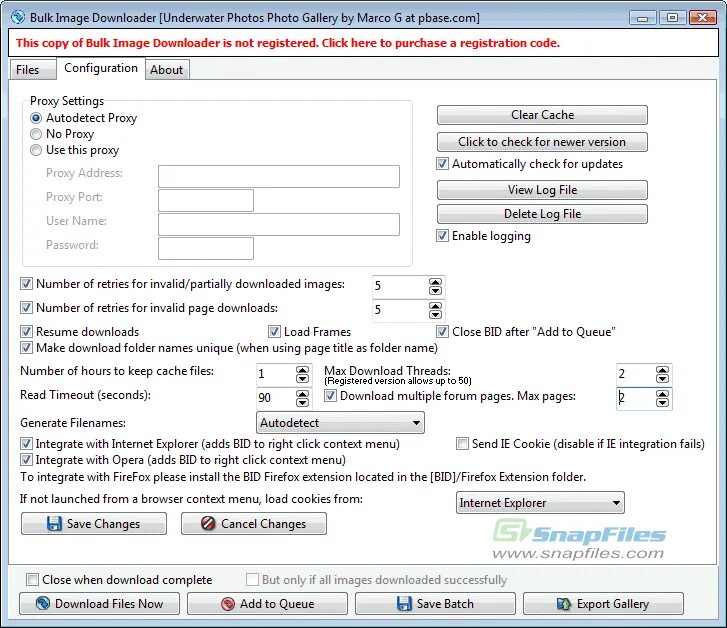The image size is (727, 628).
Task: Click export icon on Export Gallery
Action: 564,603
